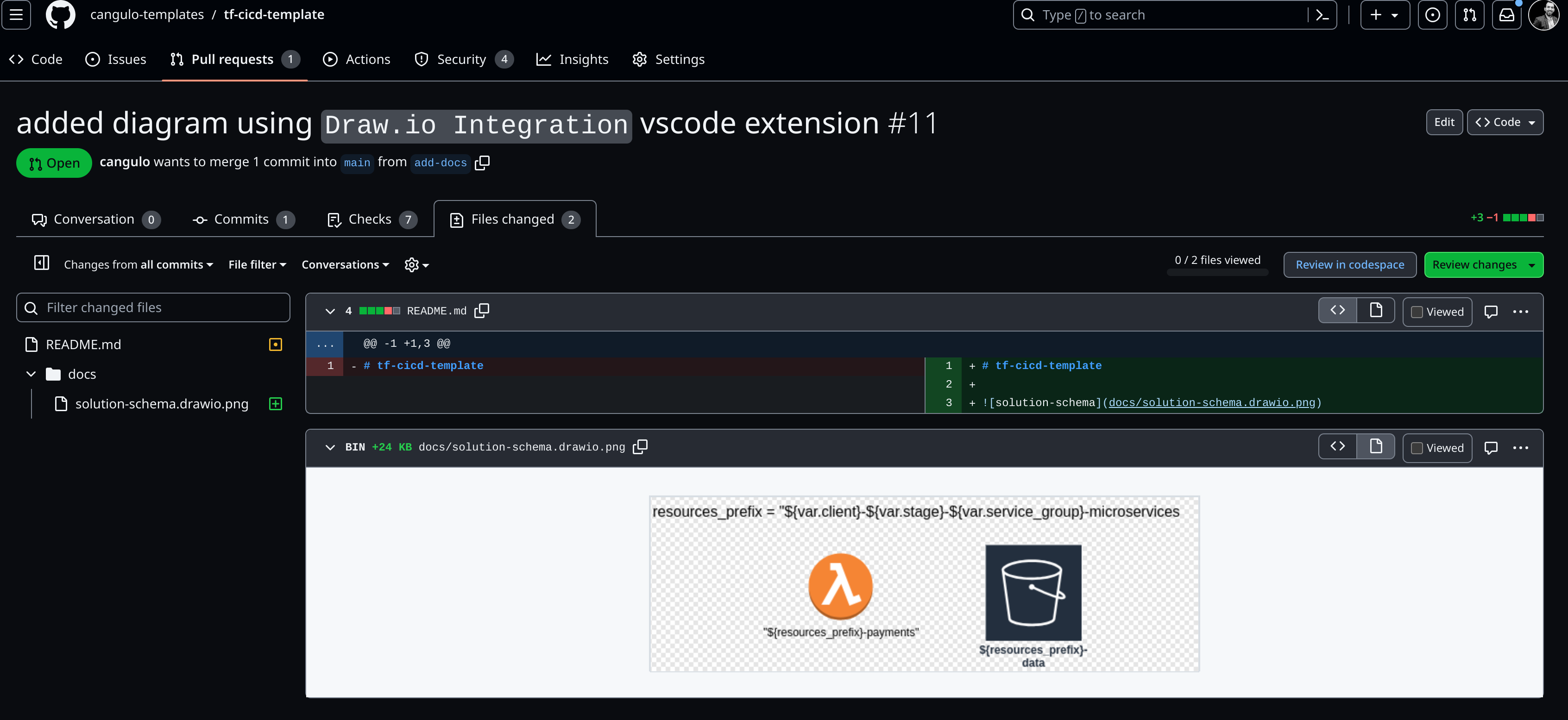Screen dimensions: 1568x720
Task: Show source diff for solution-schema.drawio.png
Action: click(x=1337, y=447)
